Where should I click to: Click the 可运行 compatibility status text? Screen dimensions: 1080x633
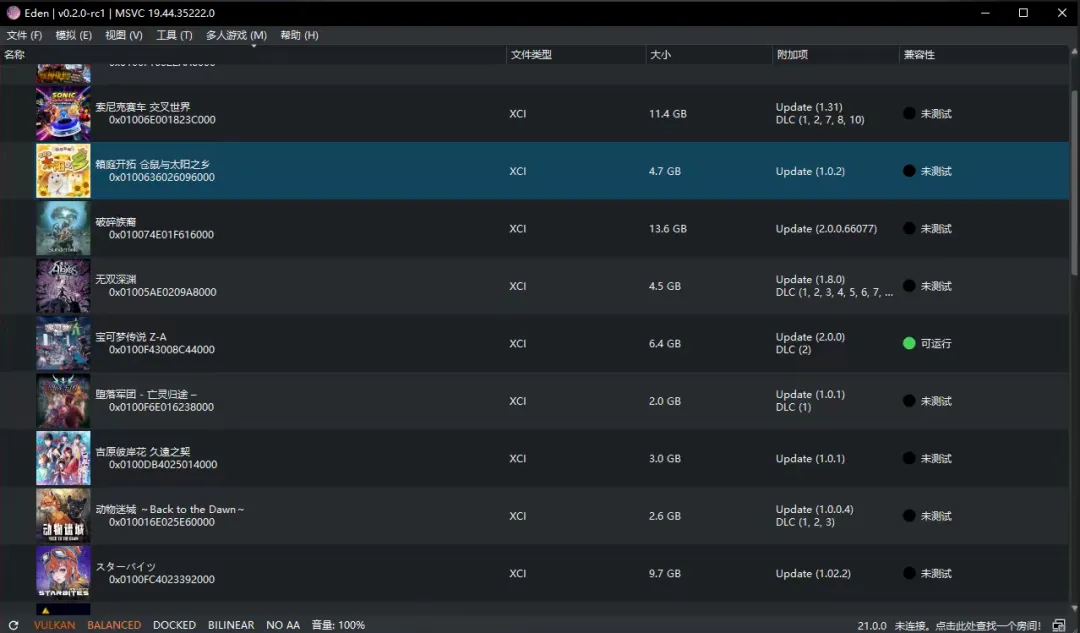[936, 343]
